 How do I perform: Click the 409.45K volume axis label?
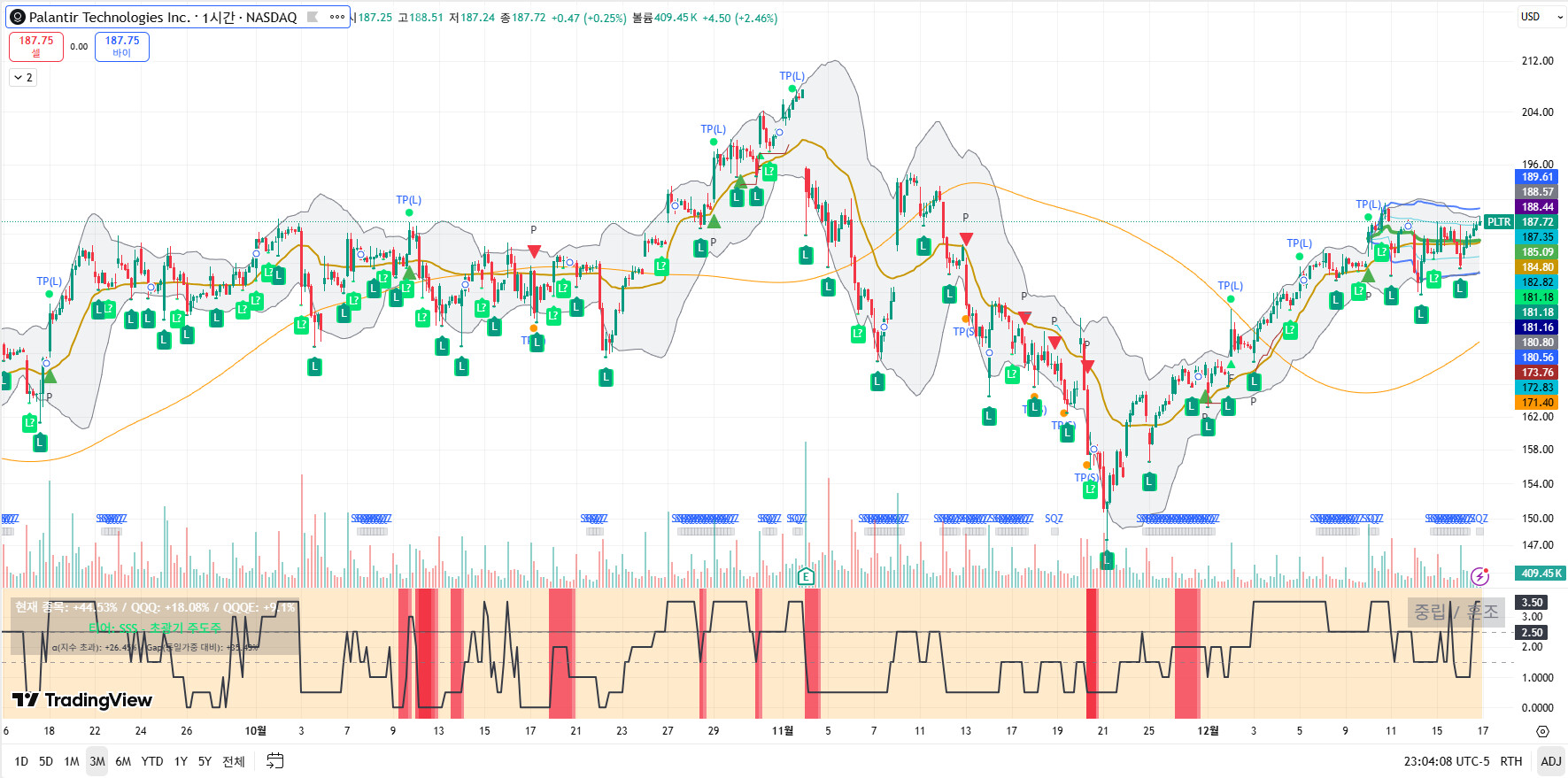1541,574
